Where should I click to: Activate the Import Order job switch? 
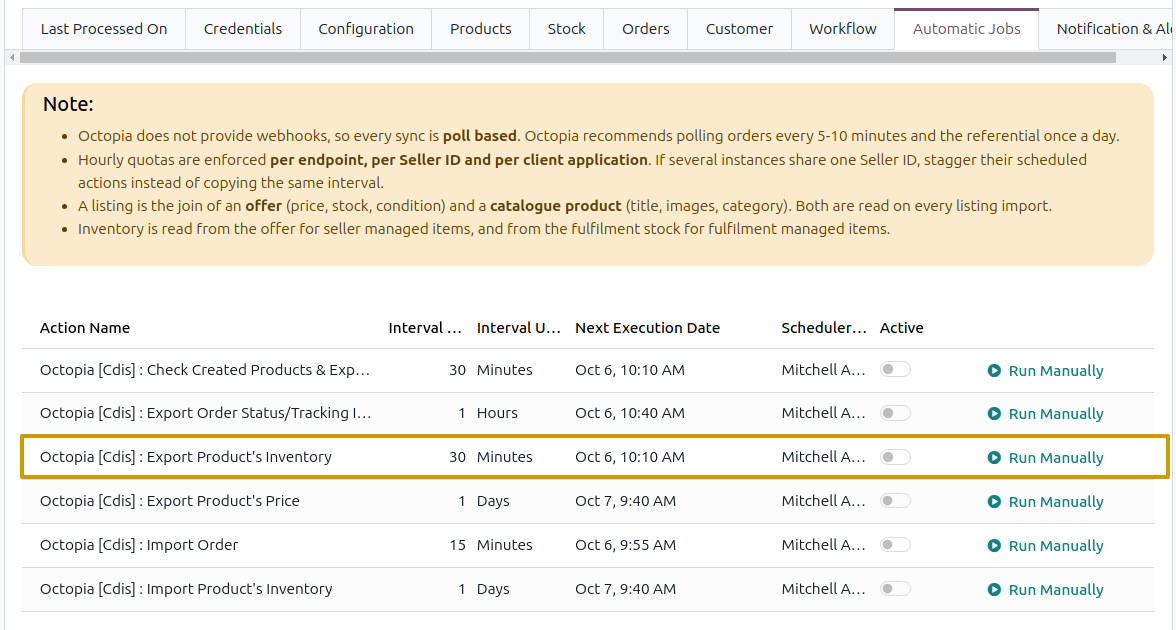click(895, 544)
